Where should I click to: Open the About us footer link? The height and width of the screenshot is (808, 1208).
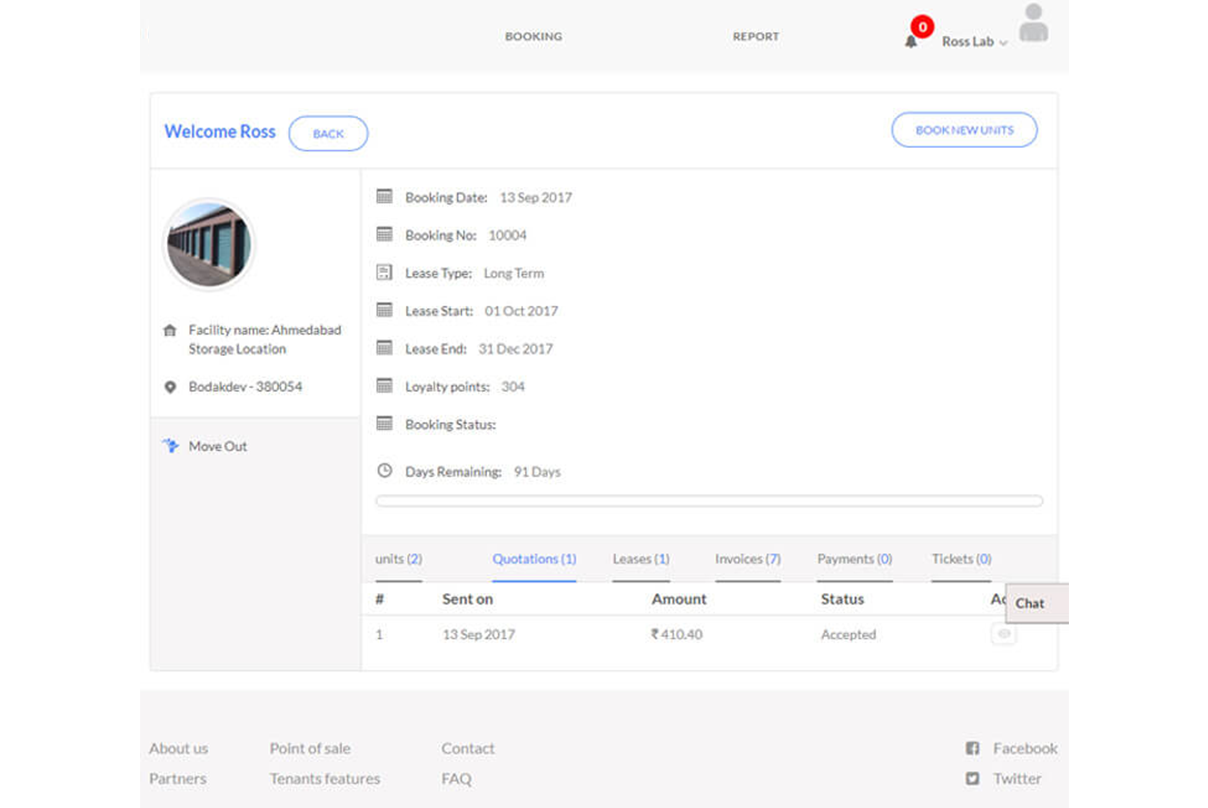pyautogui.click(x=179, y=748)
